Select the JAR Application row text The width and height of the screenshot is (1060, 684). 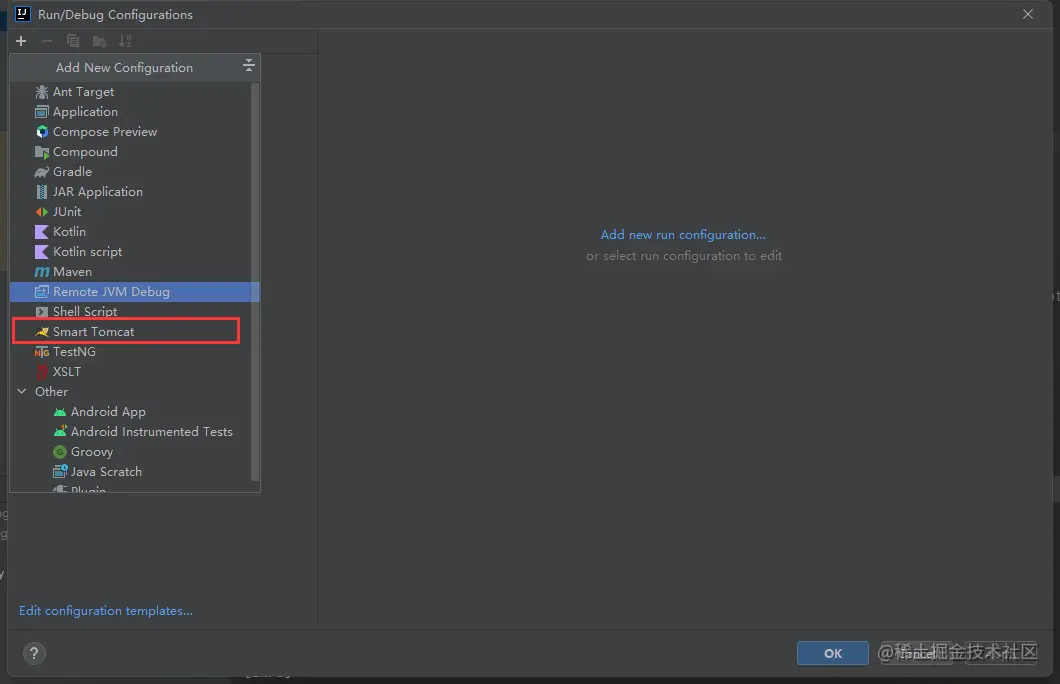[98, 192]
